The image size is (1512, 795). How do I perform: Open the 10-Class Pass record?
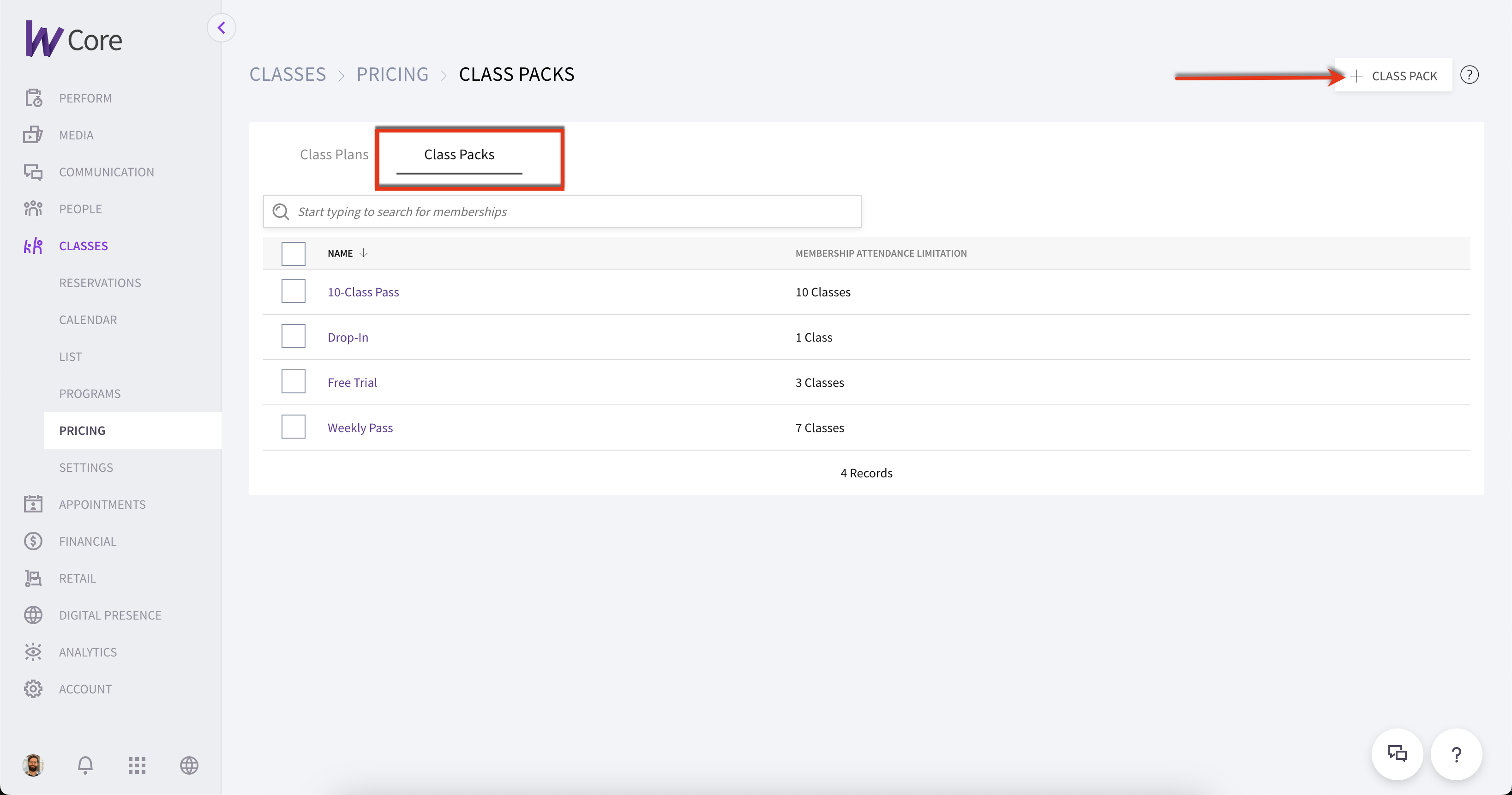363,291
